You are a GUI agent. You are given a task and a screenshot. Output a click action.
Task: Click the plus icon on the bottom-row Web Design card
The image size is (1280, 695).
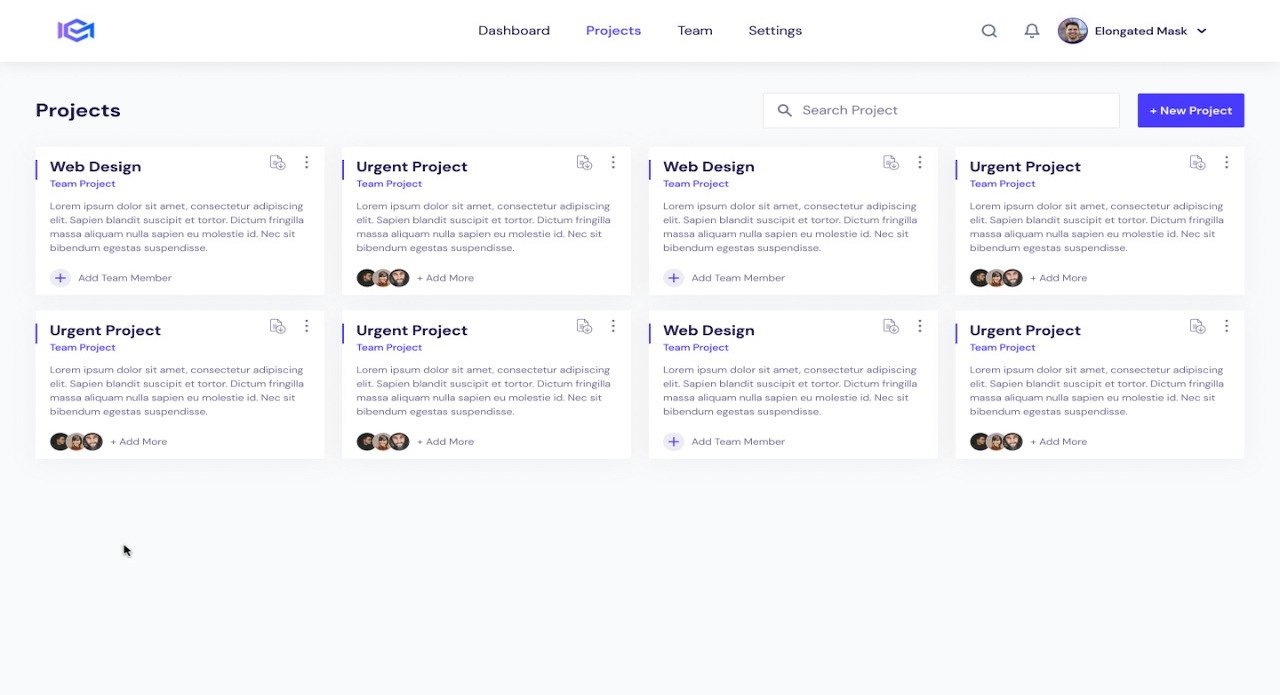pos(674,442)
